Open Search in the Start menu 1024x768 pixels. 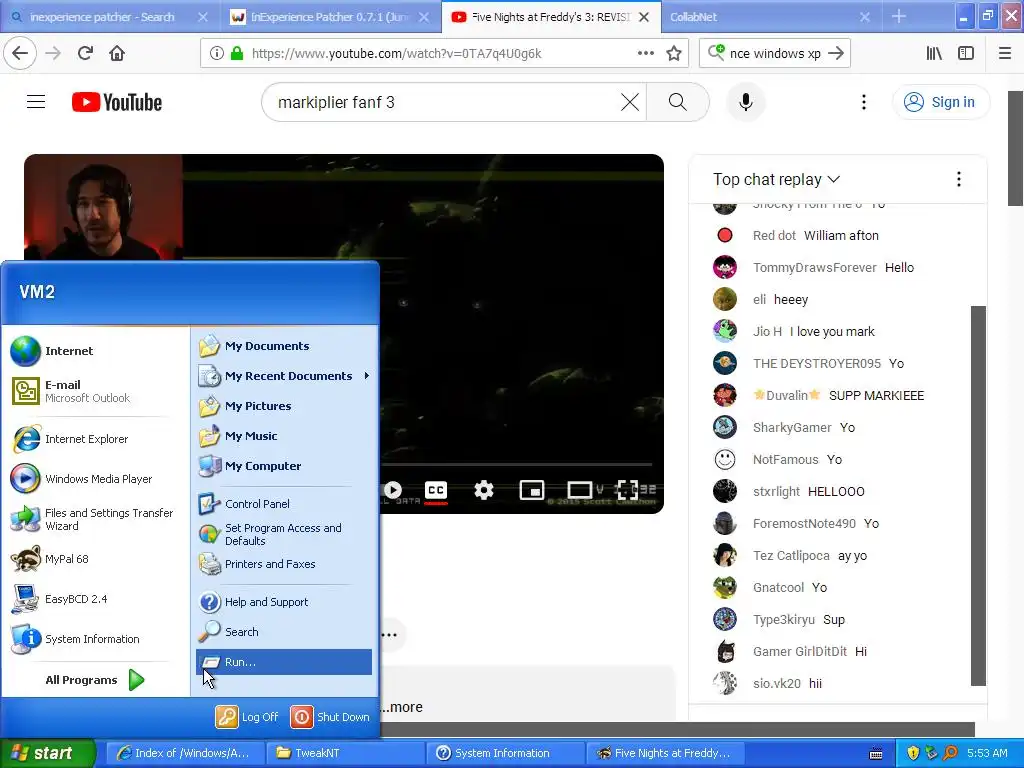point(283,632)
